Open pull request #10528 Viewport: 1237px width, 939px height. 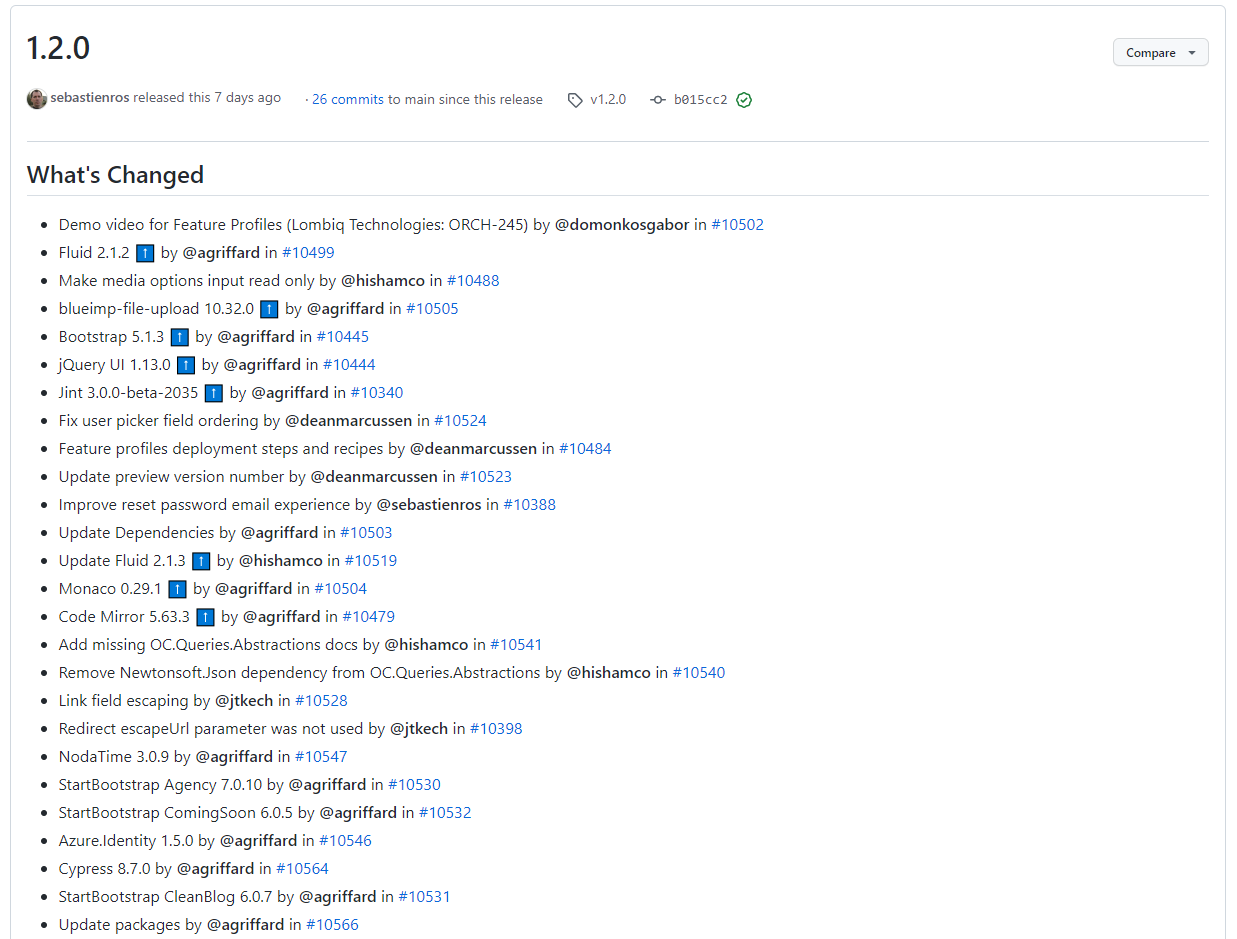point(321,701)
